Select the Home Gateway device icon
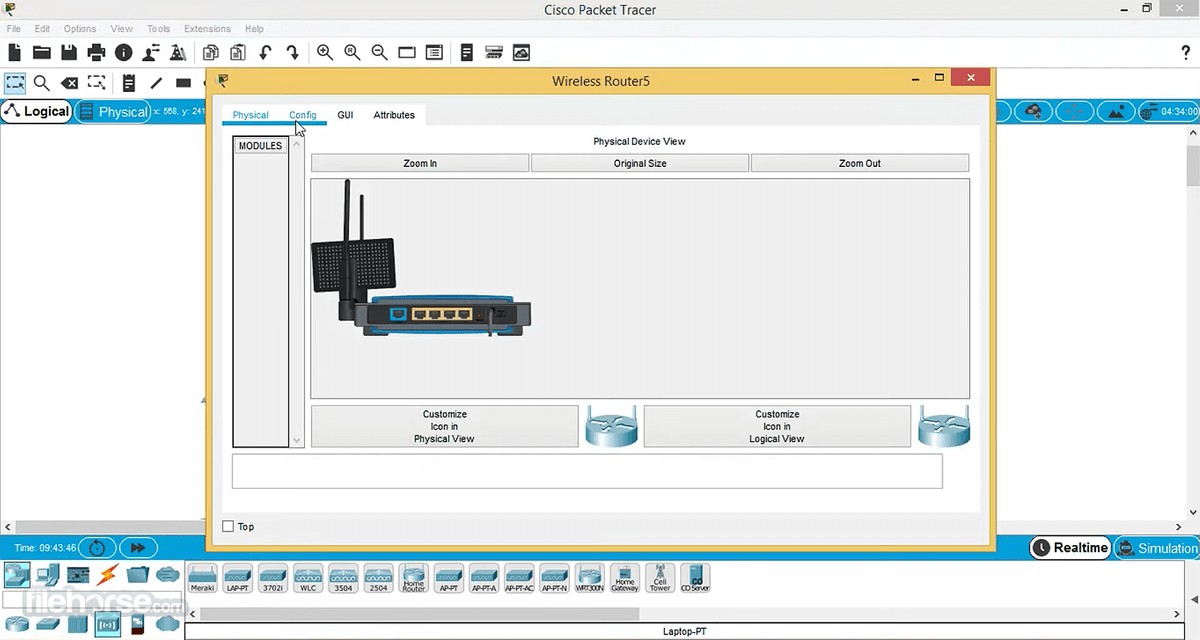 [623, 578]
